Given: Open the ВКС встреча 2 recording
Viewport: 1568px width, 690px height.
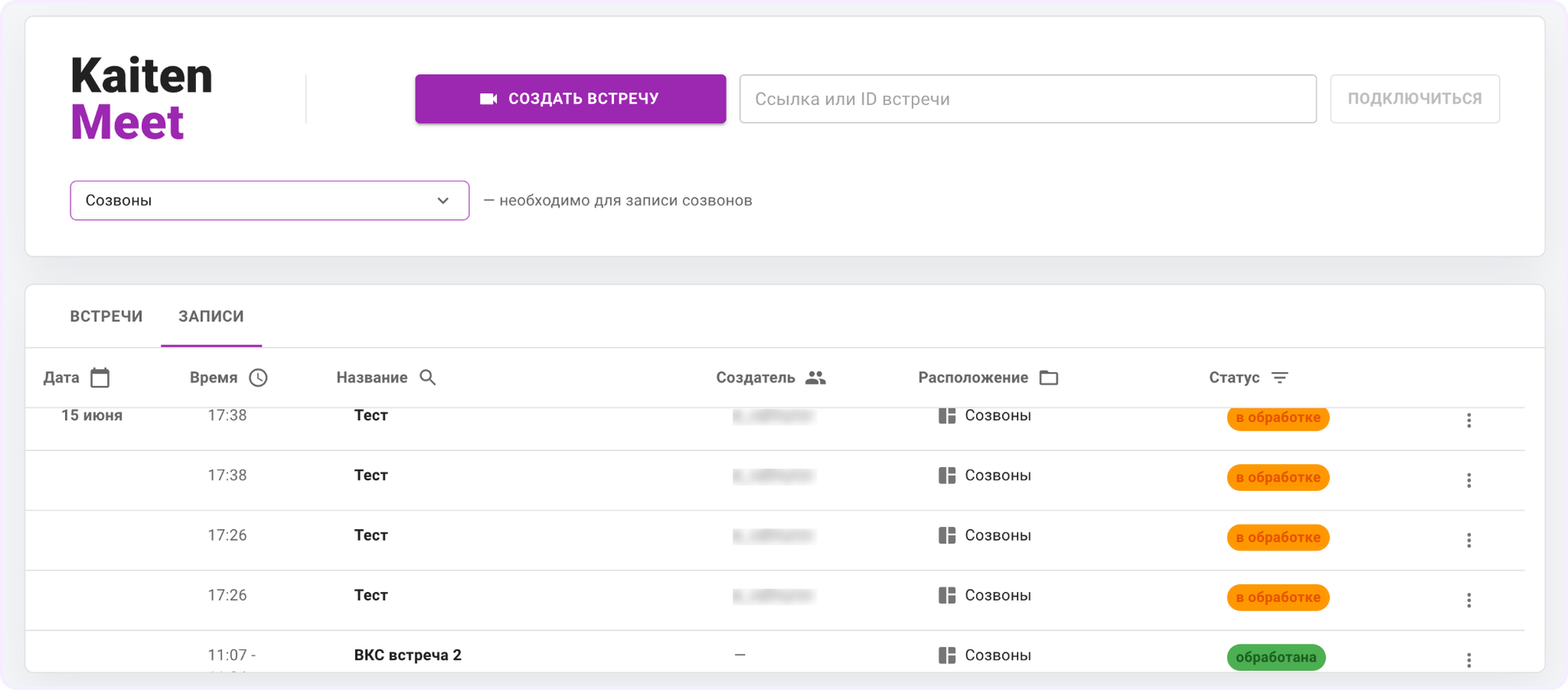Looking at the screenshot, I should coord(408,655).
